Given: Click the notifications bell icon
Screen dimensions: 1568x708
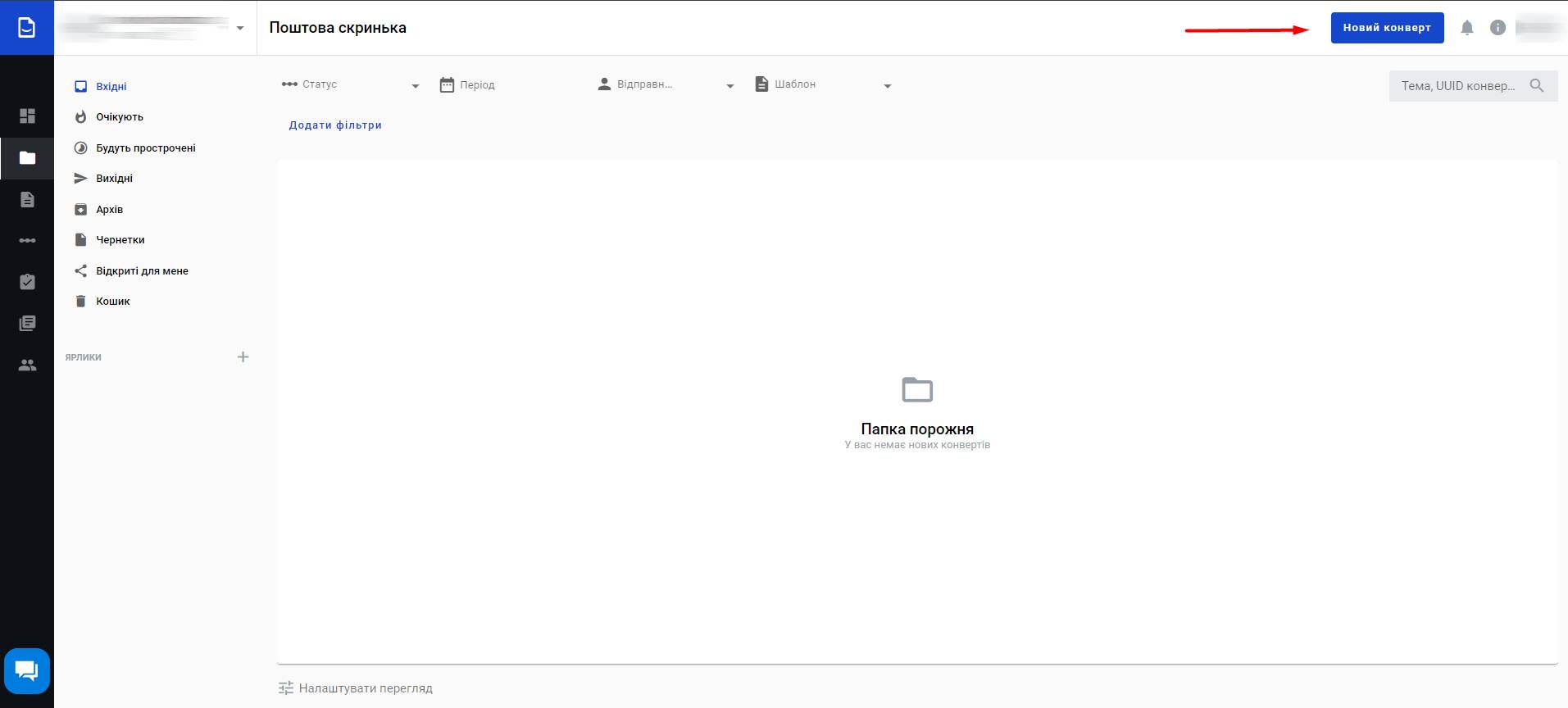Looking at the screenshot, I should click(x=1467, y=28).
